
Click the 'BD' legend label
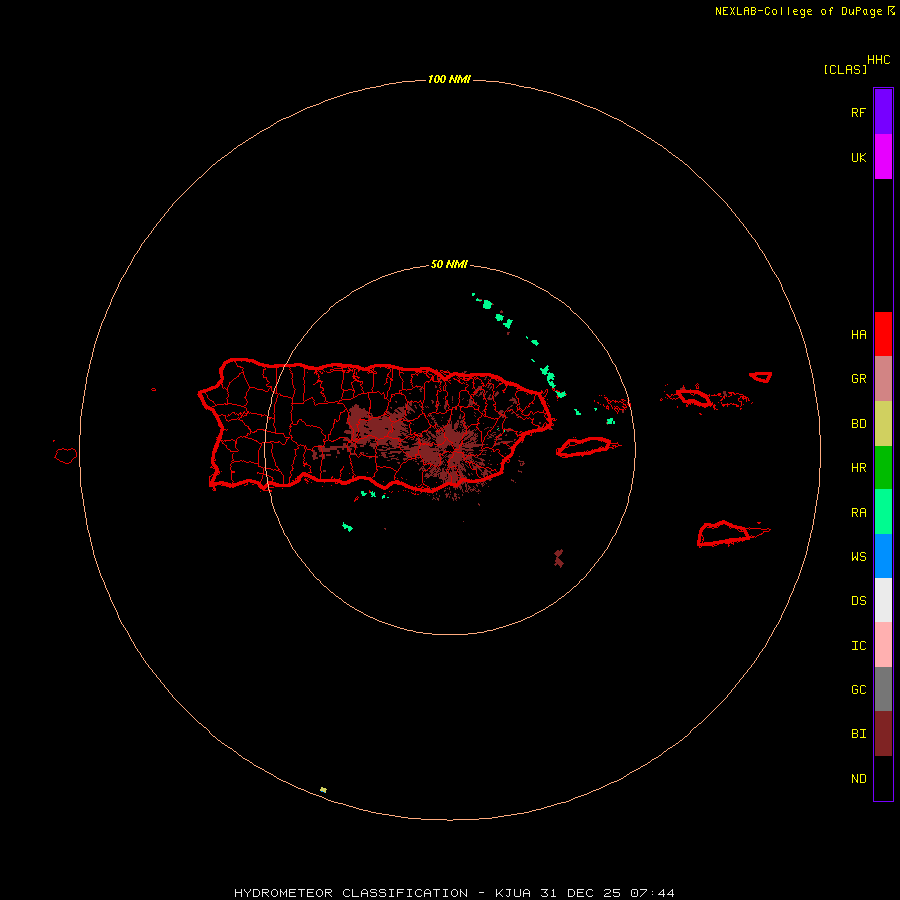(858, 424)
